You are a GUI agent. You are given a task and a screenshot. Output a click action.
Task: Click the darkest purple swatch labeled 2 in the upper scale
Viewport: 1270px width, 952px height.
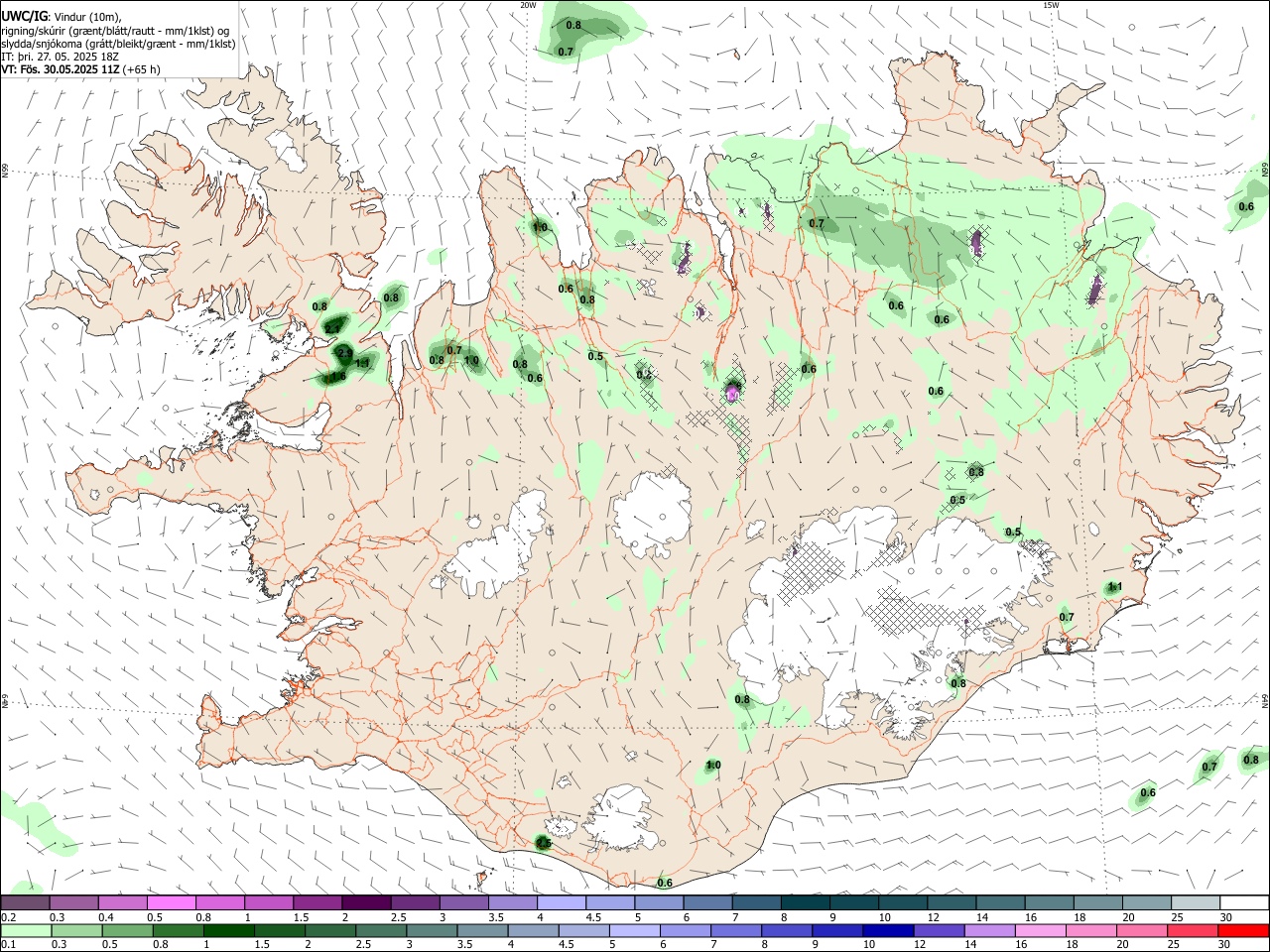pyautogui.click(x=367, y=902)
